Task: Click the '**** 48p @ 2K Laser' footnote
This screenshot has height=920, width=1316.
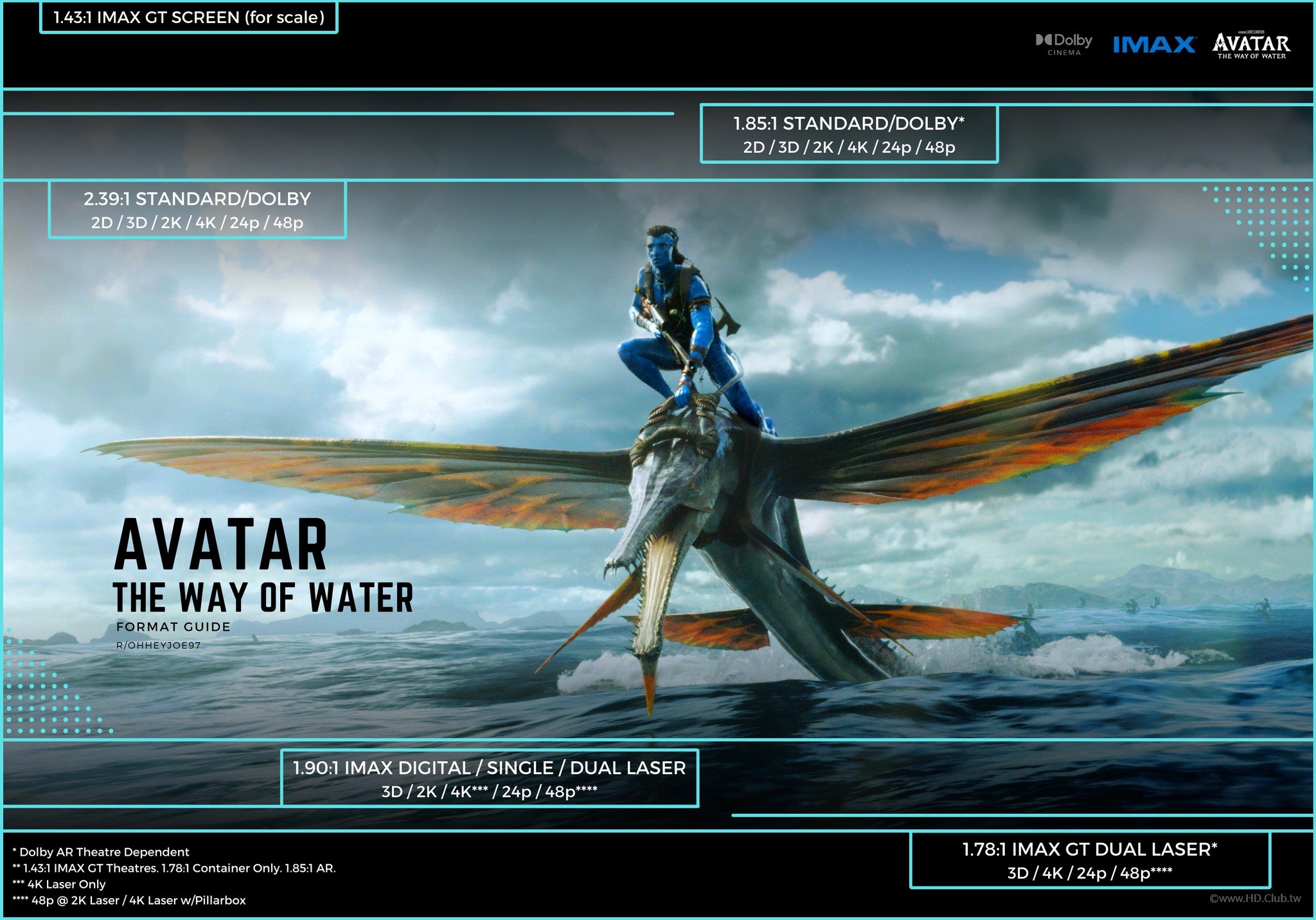Action: tap(129, 900)
